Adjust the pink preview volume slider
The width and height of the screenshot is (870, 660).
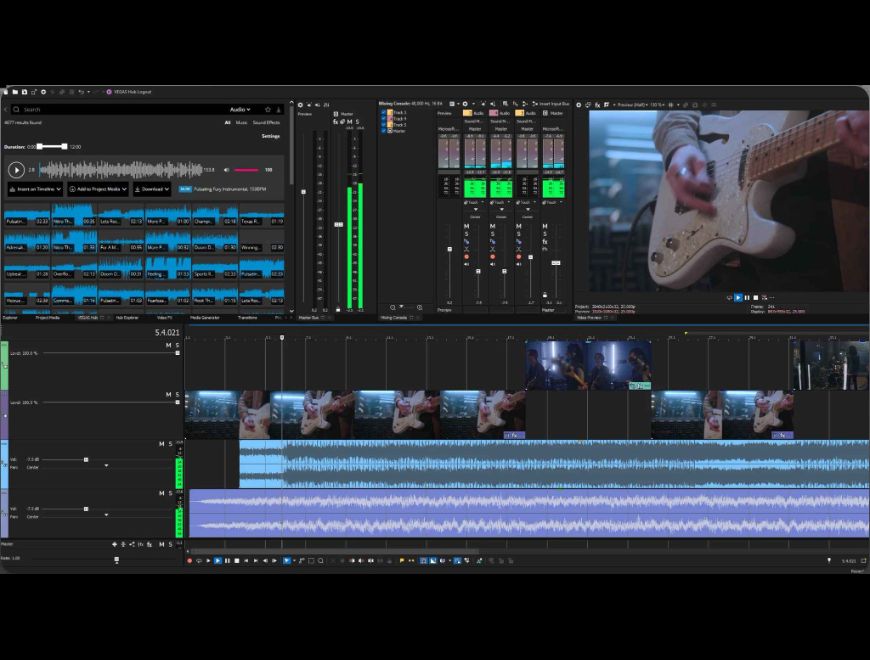pos(246,170)
